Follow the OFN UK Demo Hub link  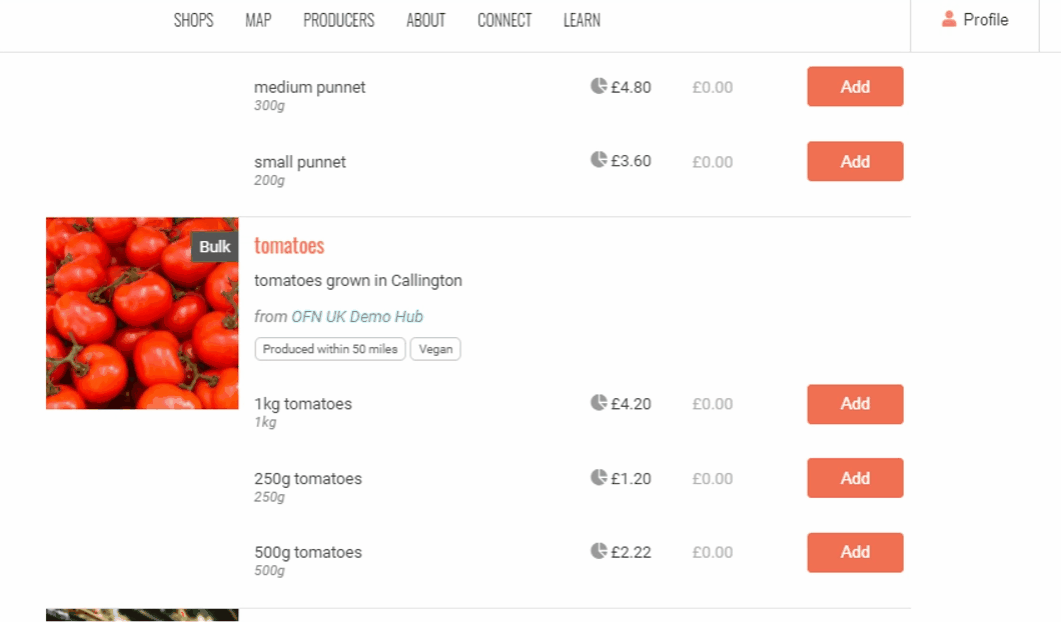(357, 317)
